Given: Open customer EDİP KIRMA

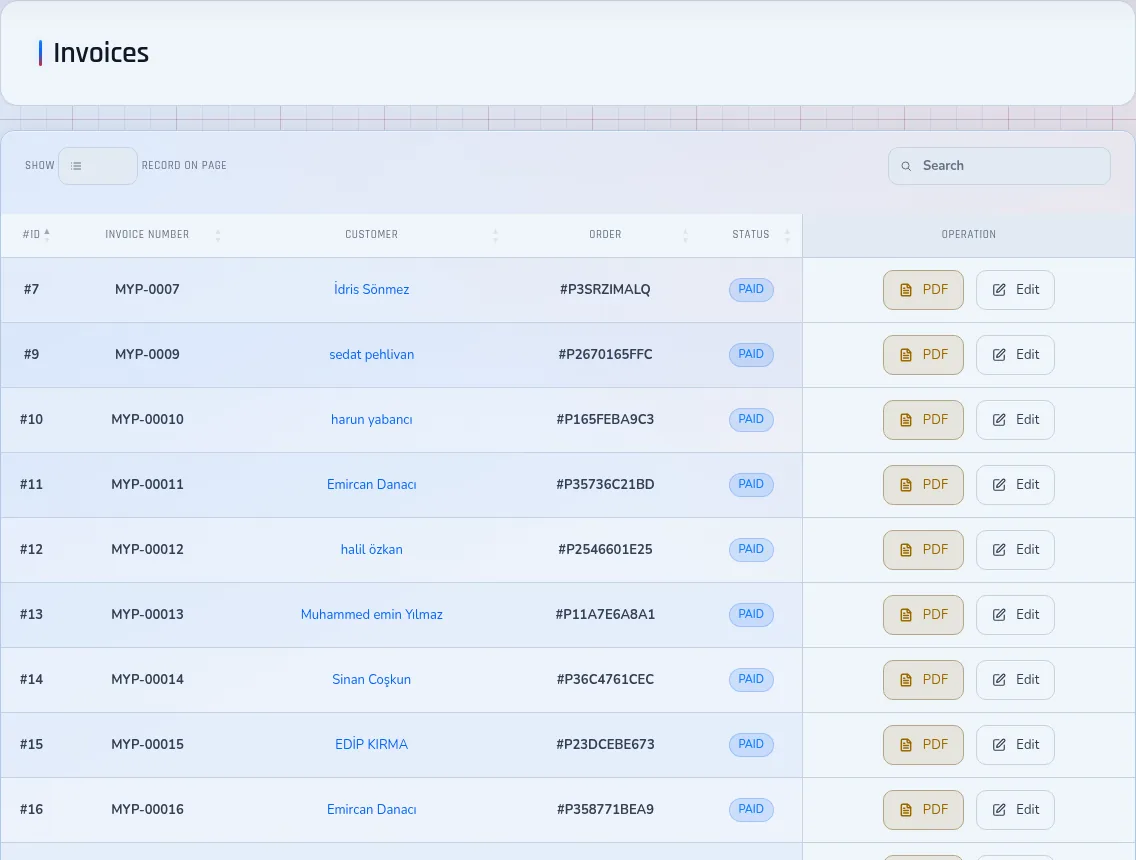Looking at the screenshot, I should tap(372, 744).
